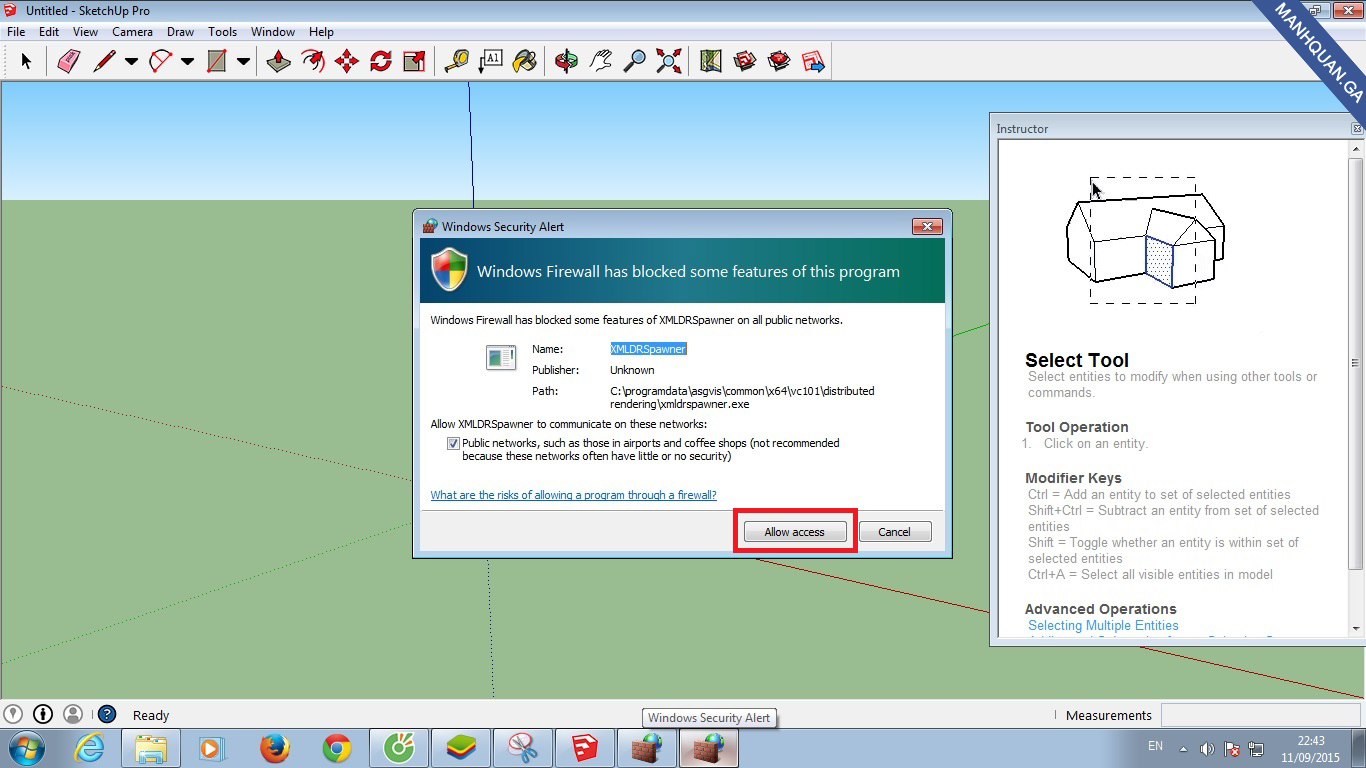The height and width of the screenshot is (768, 1366).
Task: Toggle Instructor with question mark icon
Action: 107,714
